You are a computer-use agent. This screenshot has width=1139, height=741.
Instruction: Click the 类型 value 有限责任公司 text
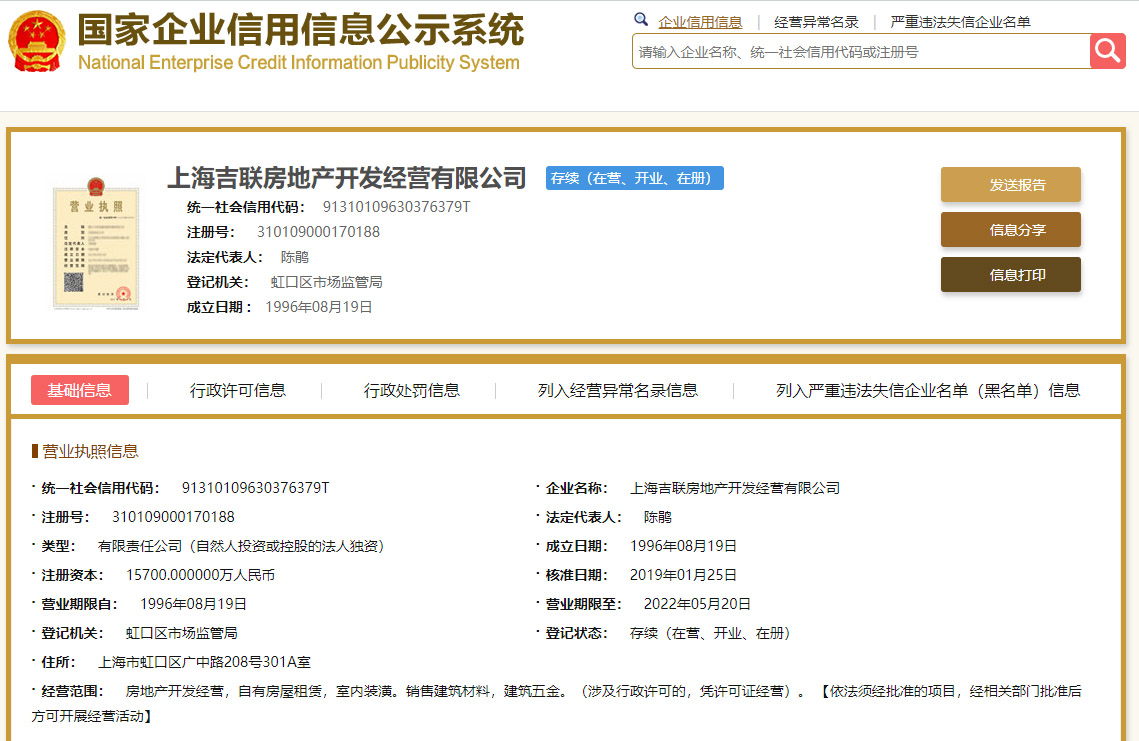[241, 546]
